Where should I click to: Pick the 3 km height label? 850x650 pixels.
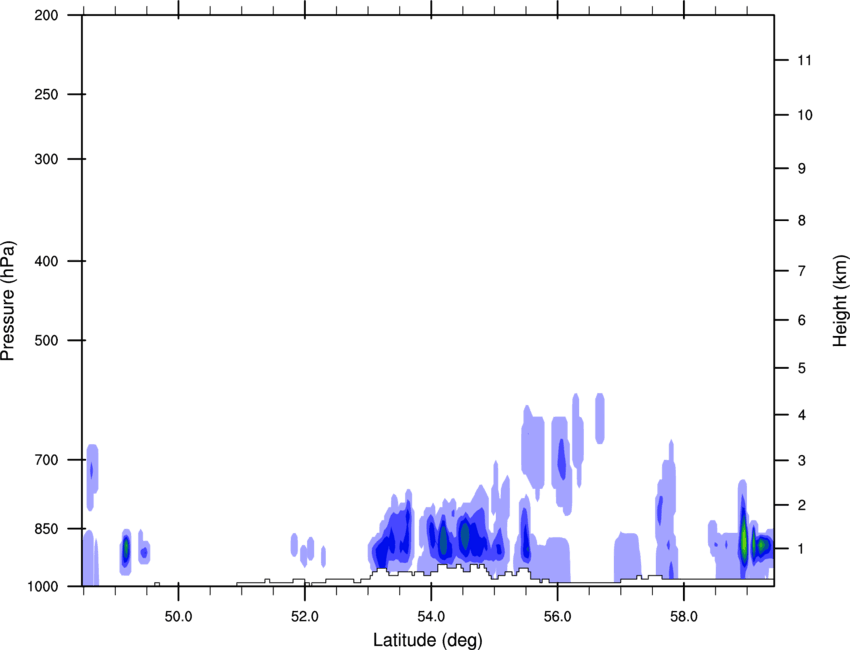click(802, 461)
